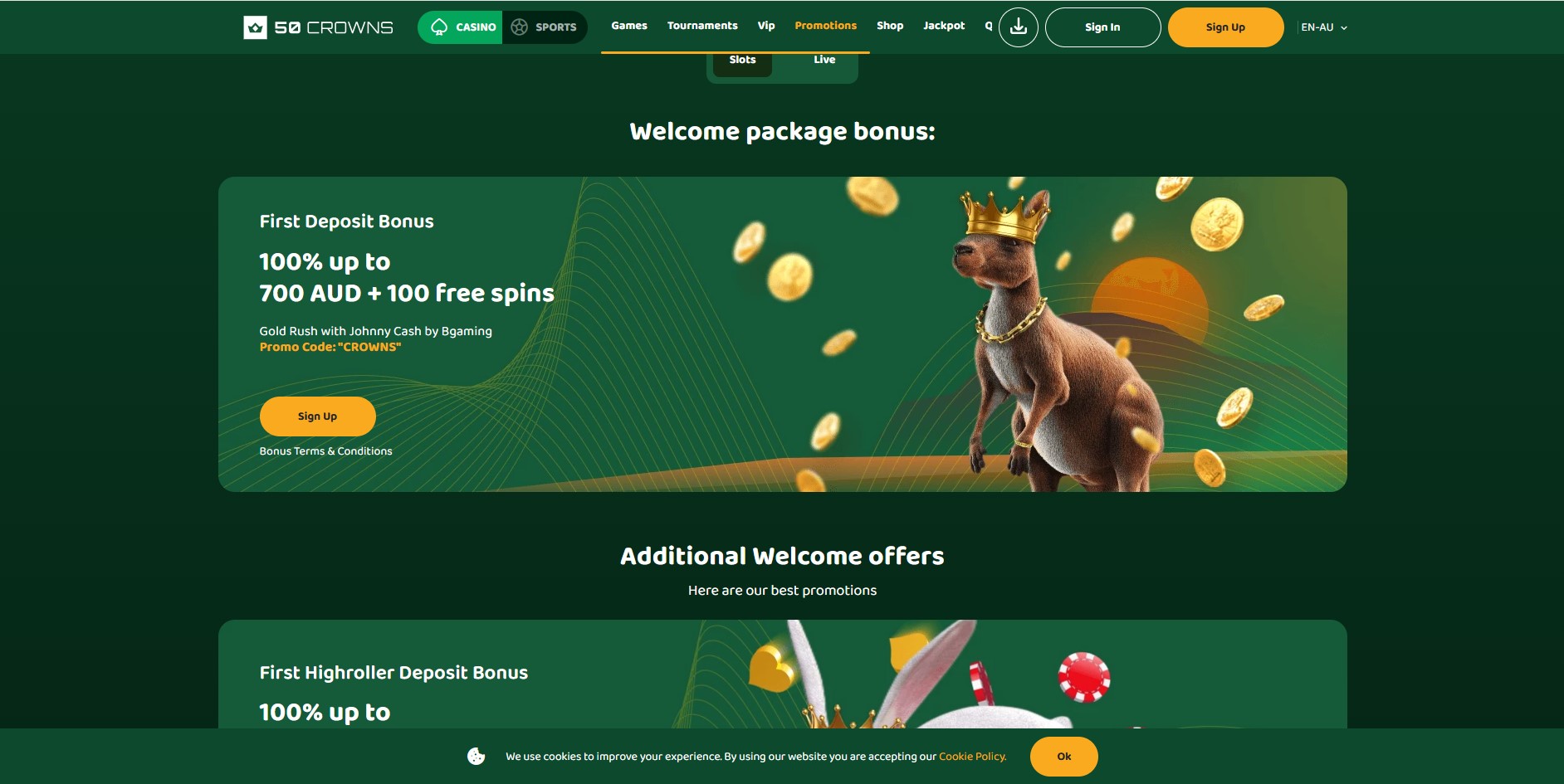Open the Jackpot menu item

[x=944, y=26]
